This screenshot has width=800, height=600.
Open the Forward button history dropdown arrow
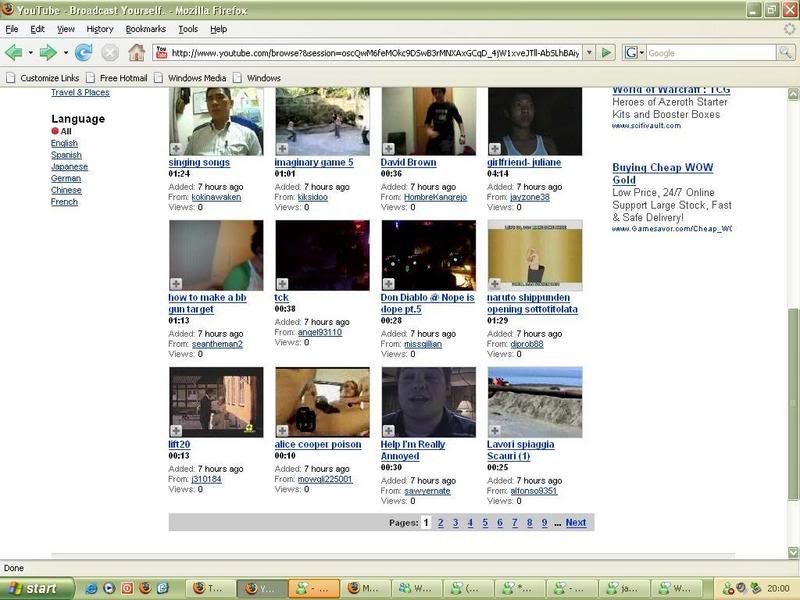[x=66, y=53]
